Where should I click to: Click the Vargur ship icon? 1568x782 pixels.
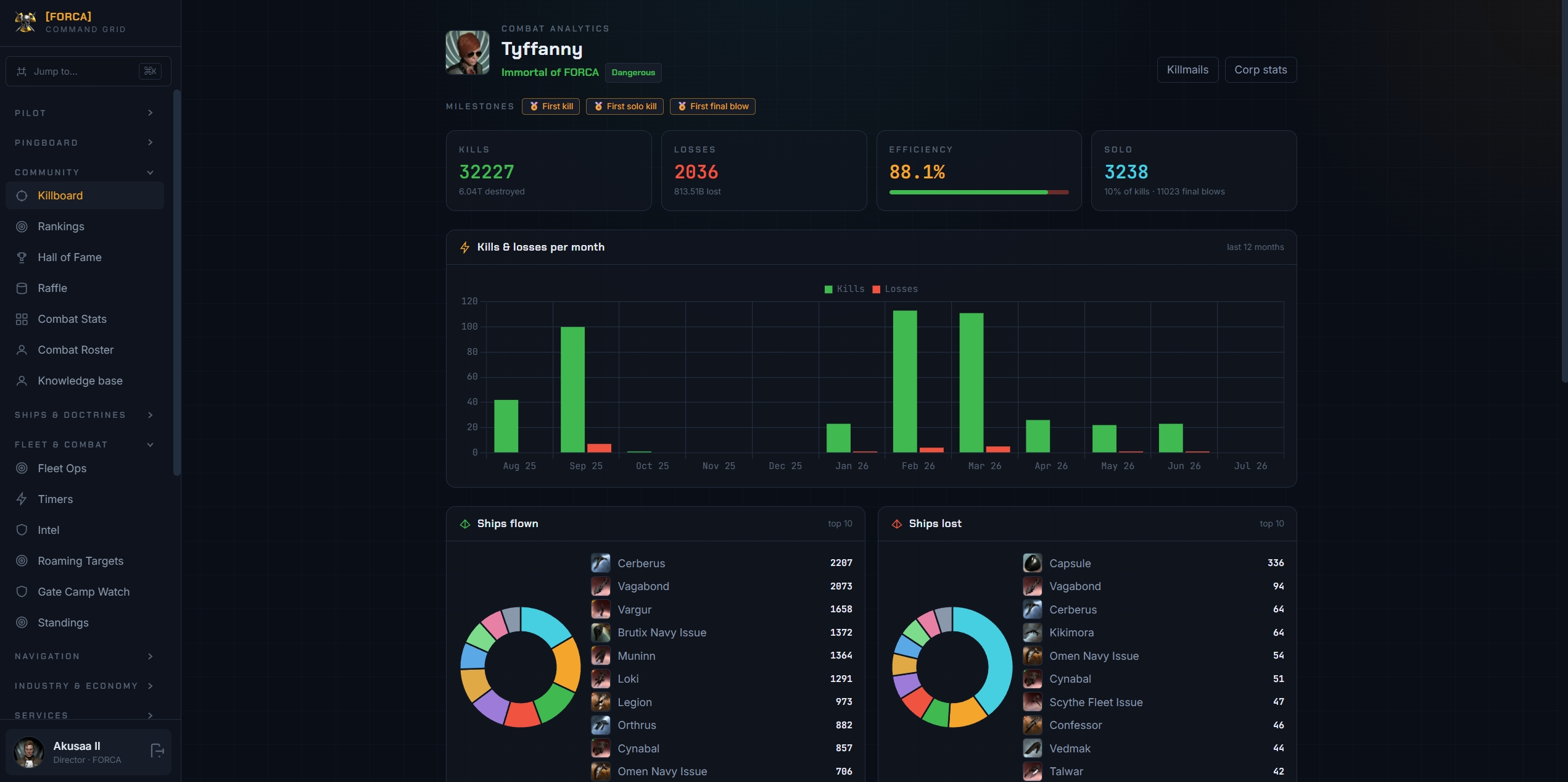click(x=601, y=609)
